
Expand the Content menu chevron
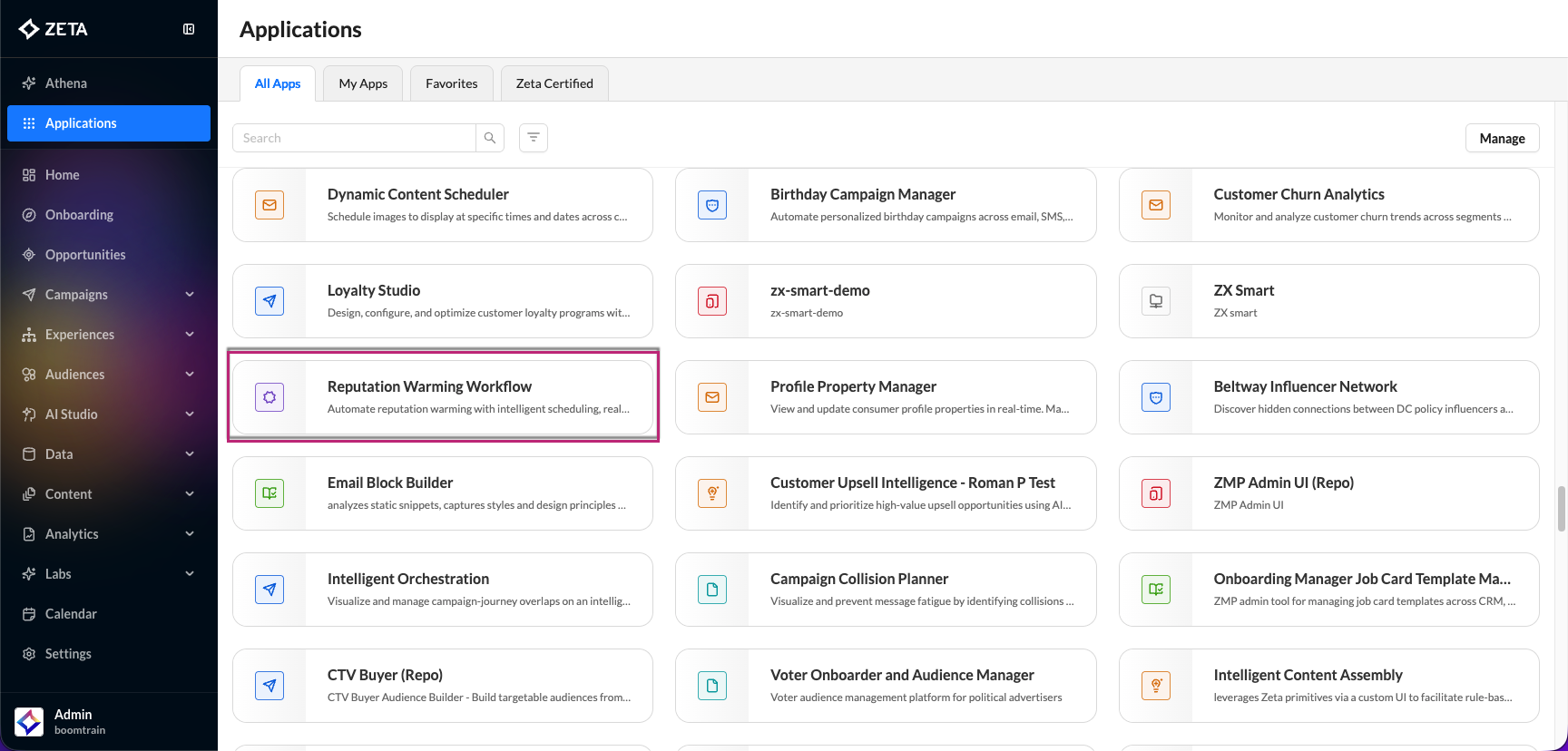pyautogui.click(x=190, y=494)
